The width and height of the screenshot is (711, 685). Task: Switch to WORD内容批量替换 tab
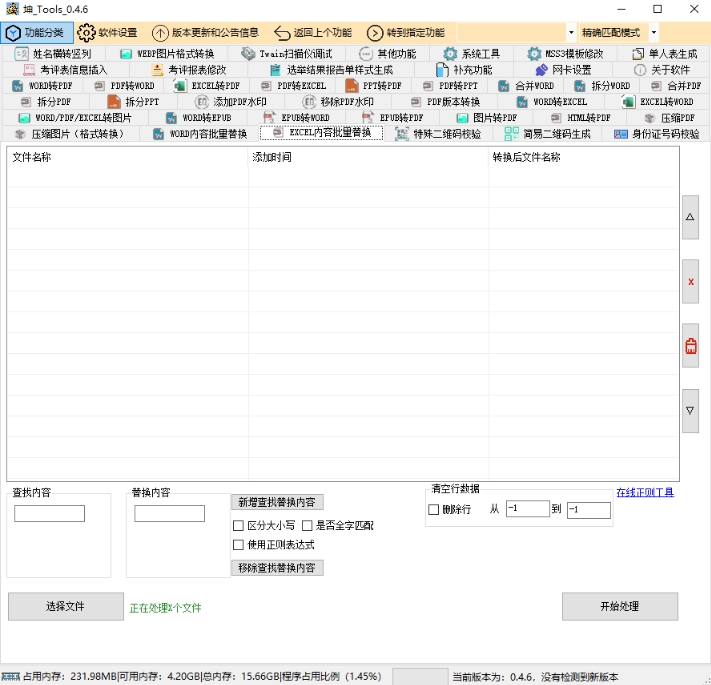pyautogui.click(x=200, y=134)
